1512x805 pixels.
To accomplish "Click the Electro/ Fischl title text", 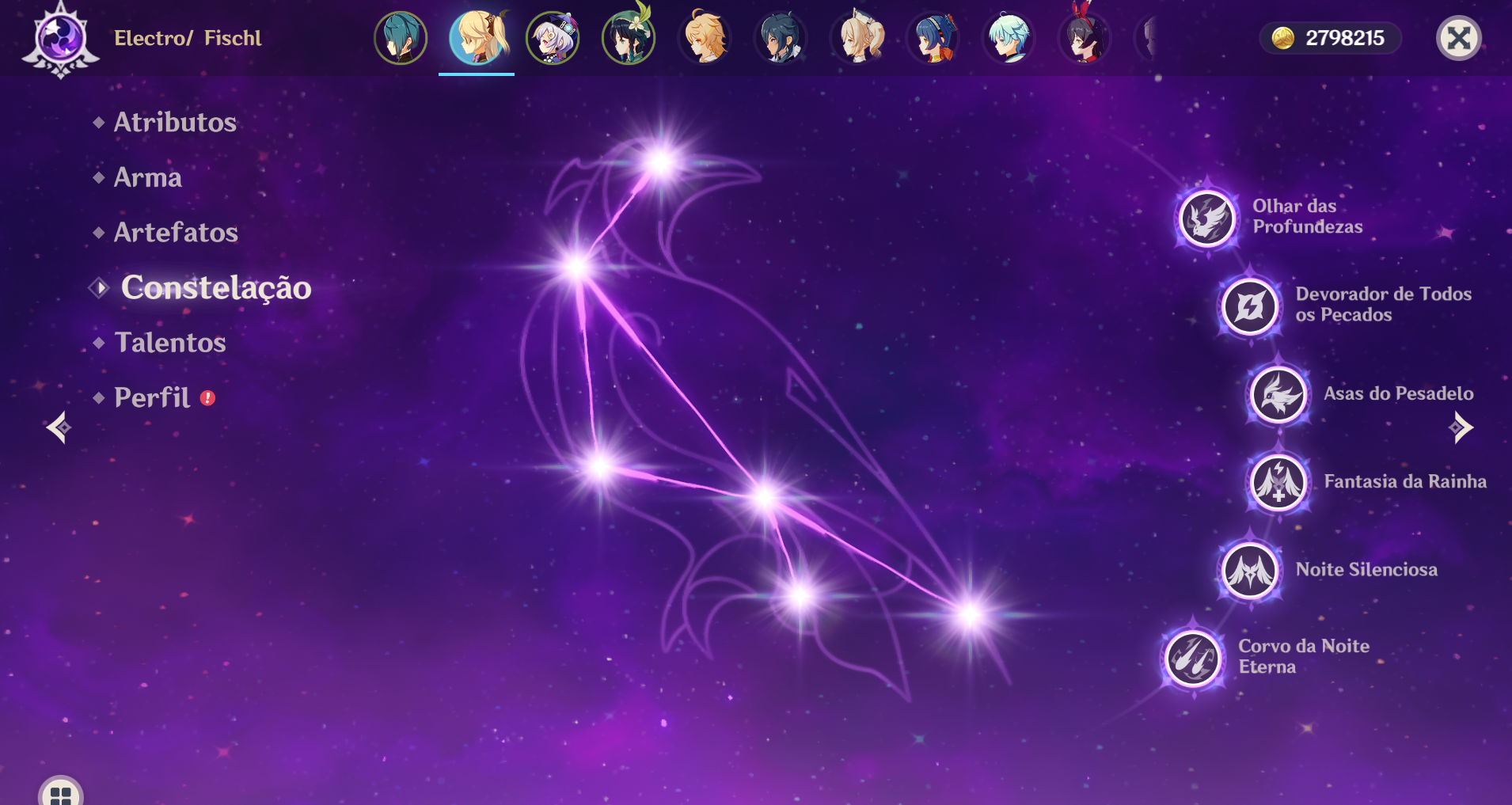I will tap(188, 38).
